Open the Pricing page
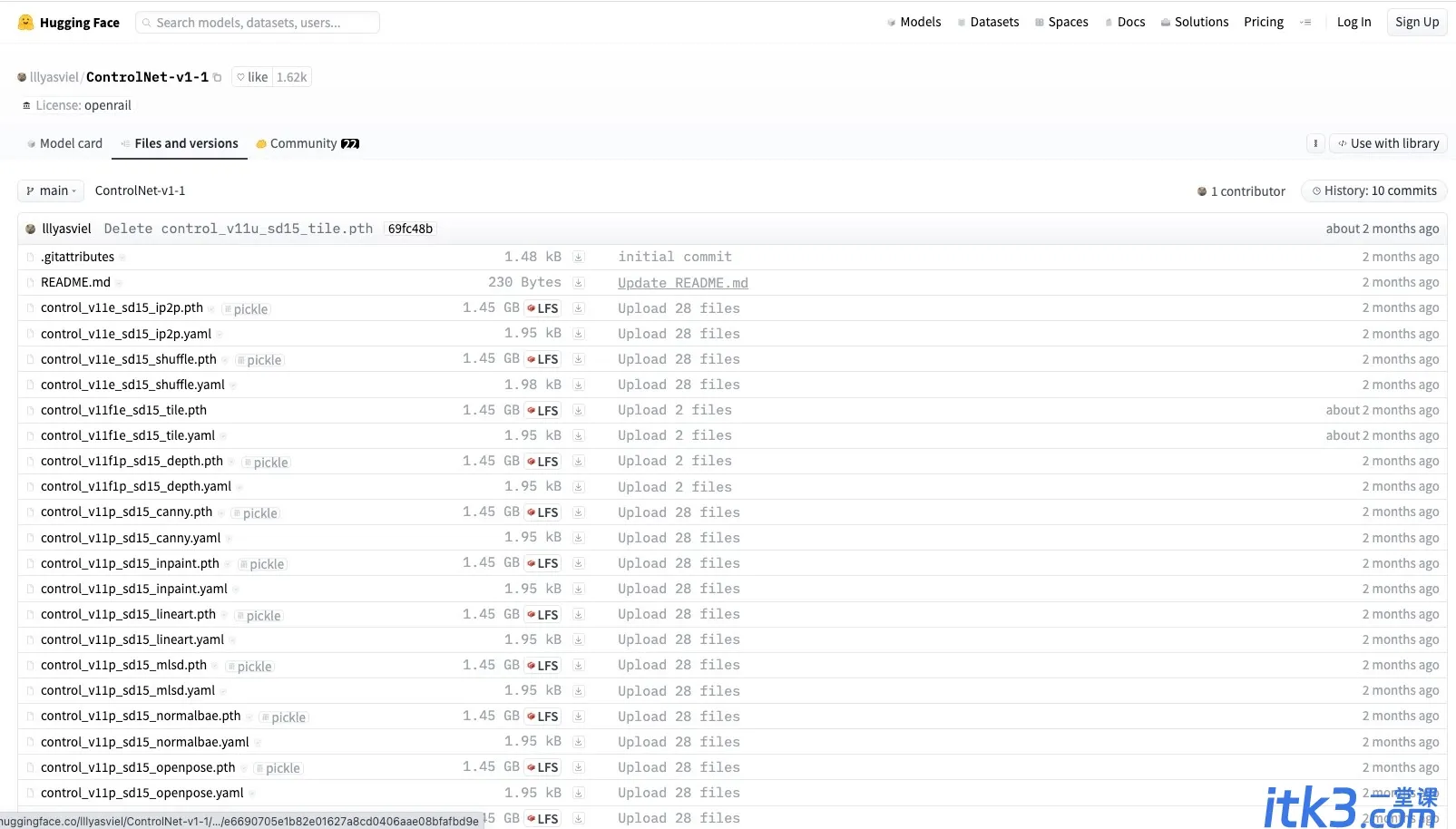1456x829 pixels. pyautogui.click(x=1264, y=22)
